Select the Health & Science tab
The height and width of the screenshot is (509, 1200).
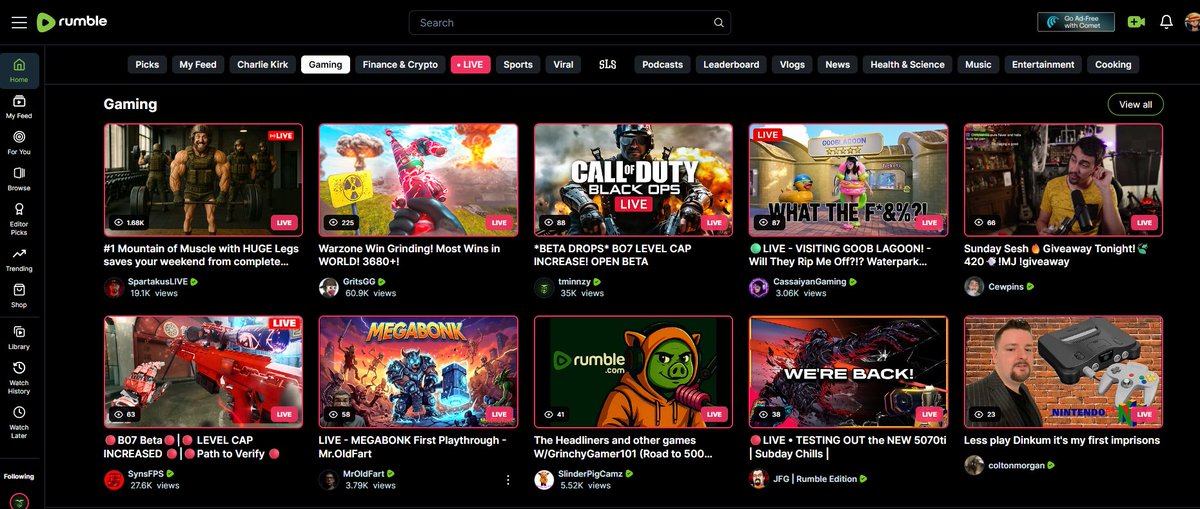[x=907, y=64]
